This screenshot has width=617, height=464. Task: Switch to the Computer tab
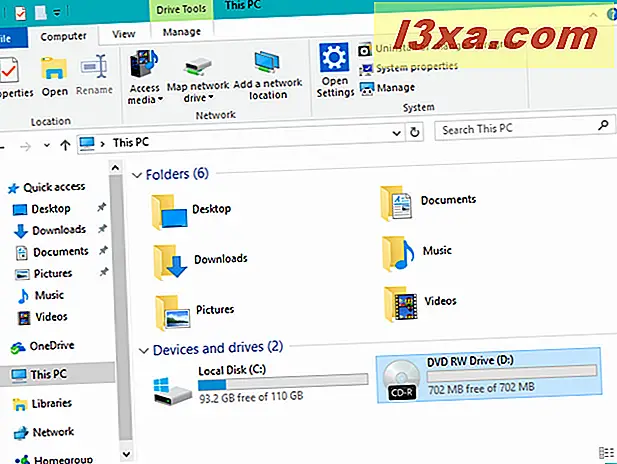pyautogui.click(x=63, y=37)
